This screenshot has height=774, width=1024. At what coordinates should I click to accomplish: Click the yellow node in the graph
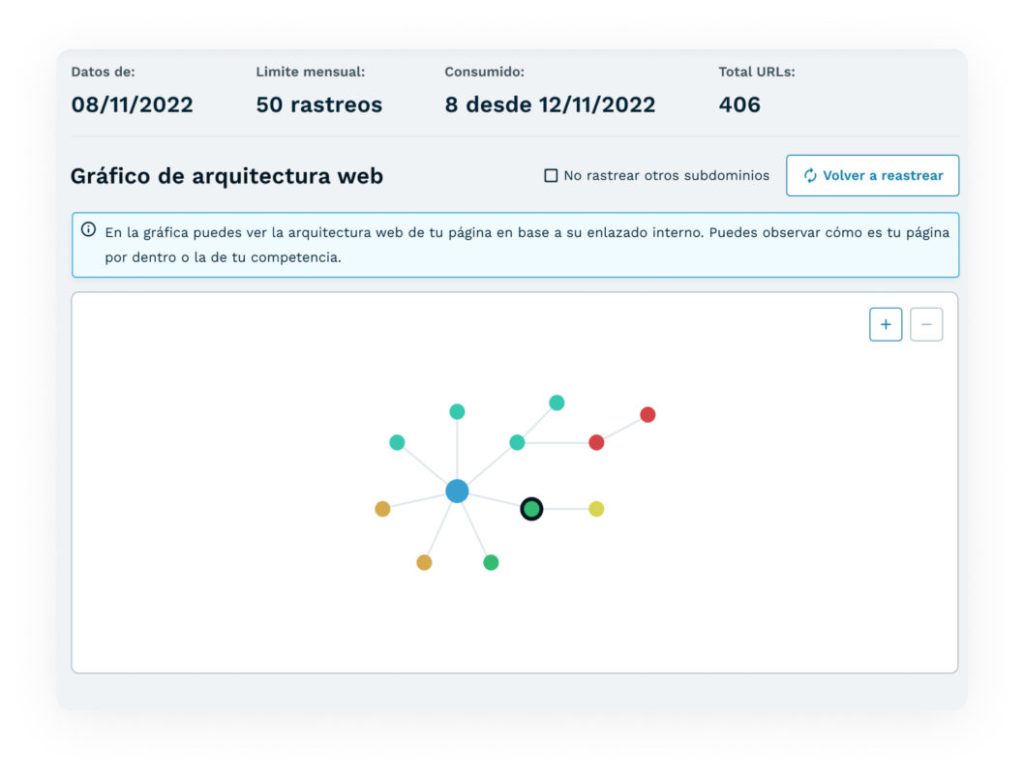596,509
